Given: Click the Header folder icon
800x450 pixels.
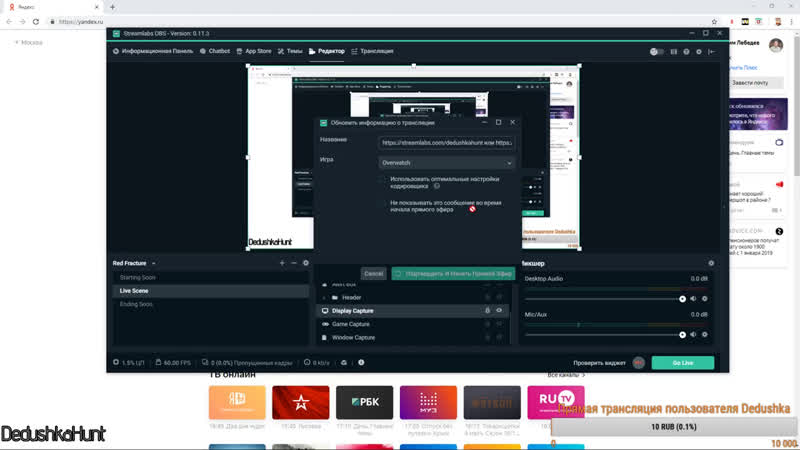Looking at the screenshot, I should [335, 297].
